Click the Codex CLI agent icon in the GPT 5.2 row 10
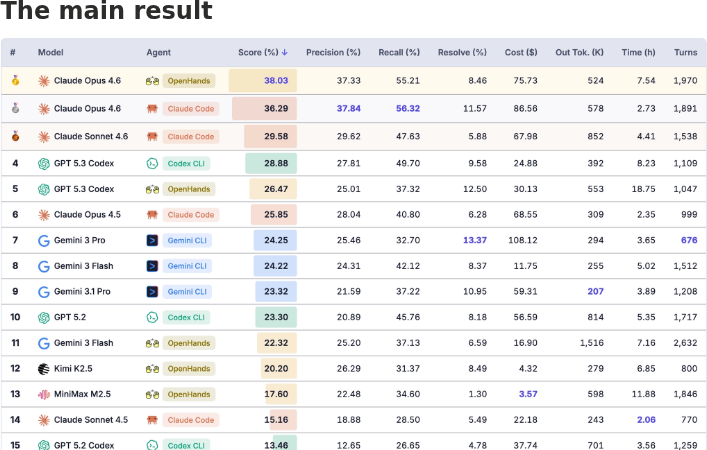707x450 pixels. pos(152,317)
